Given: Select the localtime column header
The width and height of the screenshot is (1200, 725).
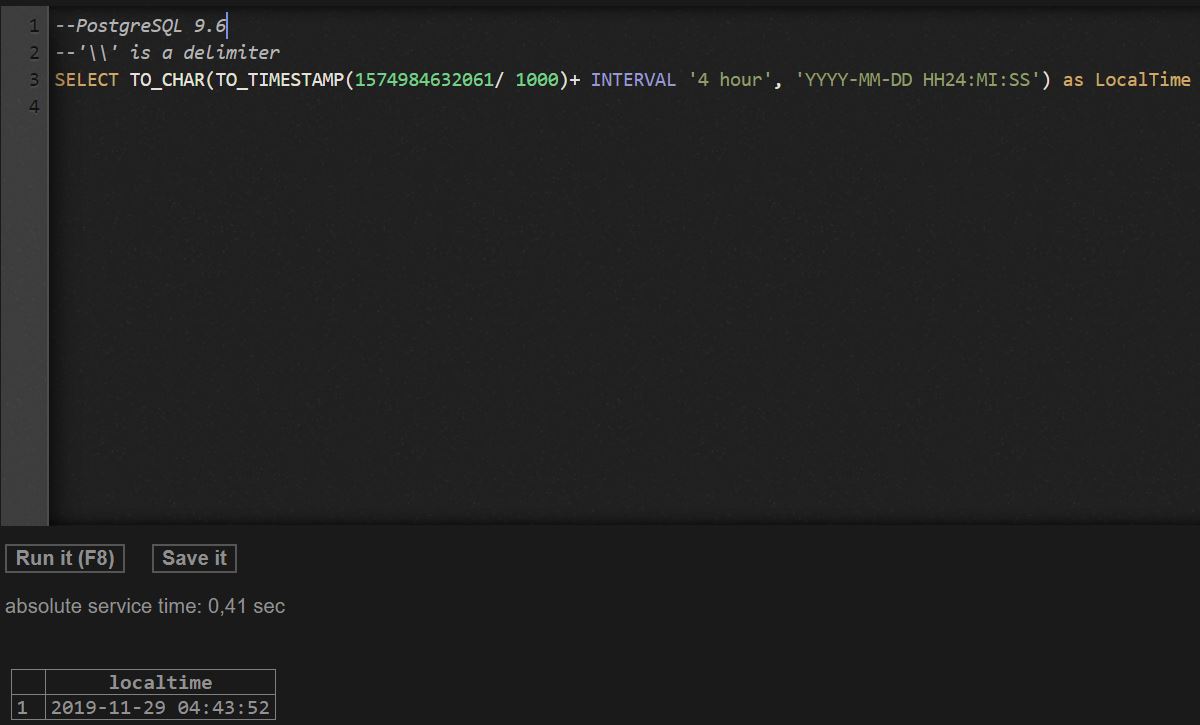Looking at the screenshot, I should [160, 682].
